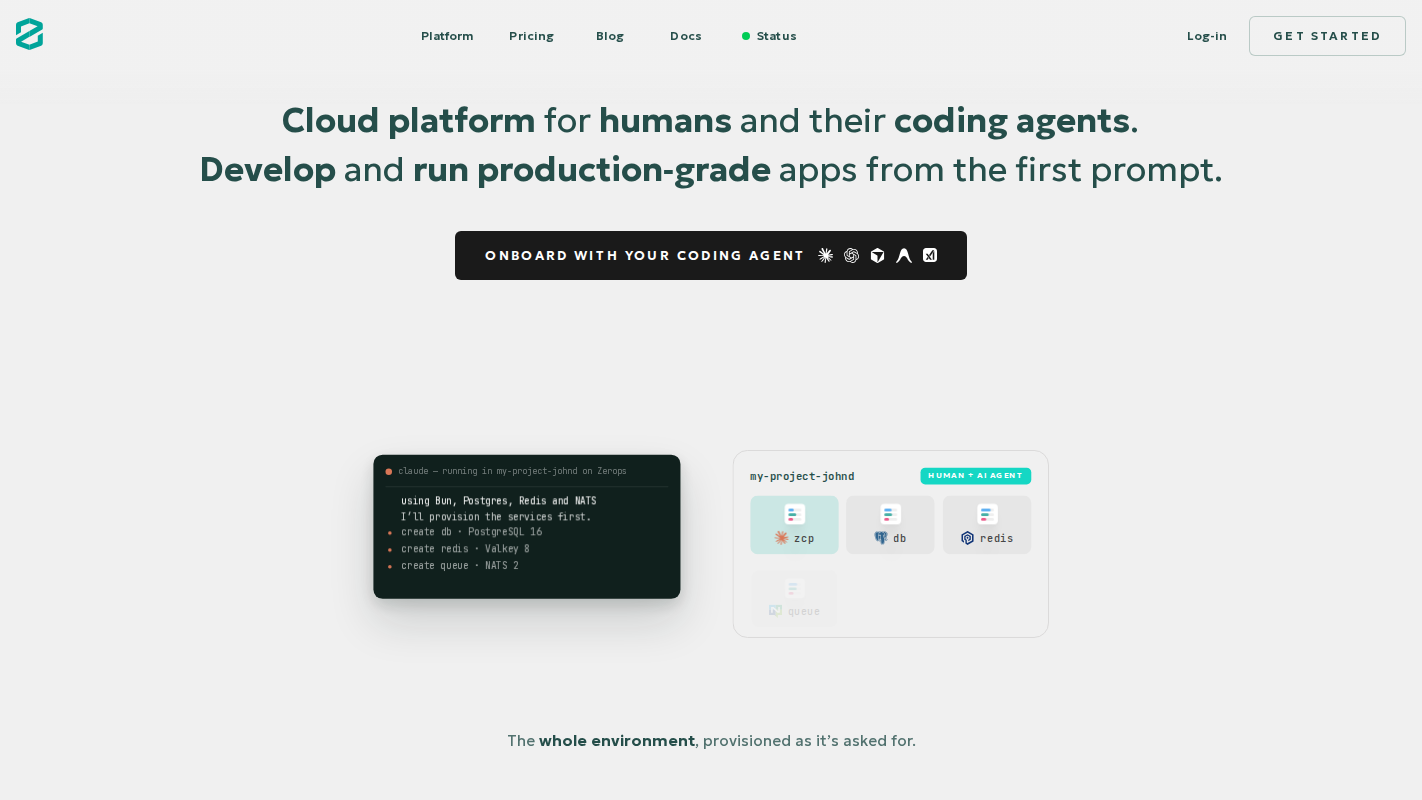Click 'using Bun, Postgres, Redis and NATS' line
This screenshot has height=800, width=1422.
click(x=498, y=501)
